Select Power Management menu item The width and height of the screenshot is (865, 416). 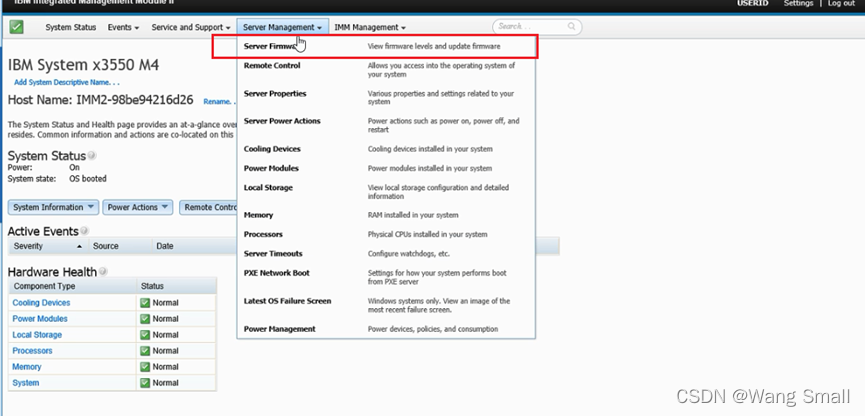(280, 329)
